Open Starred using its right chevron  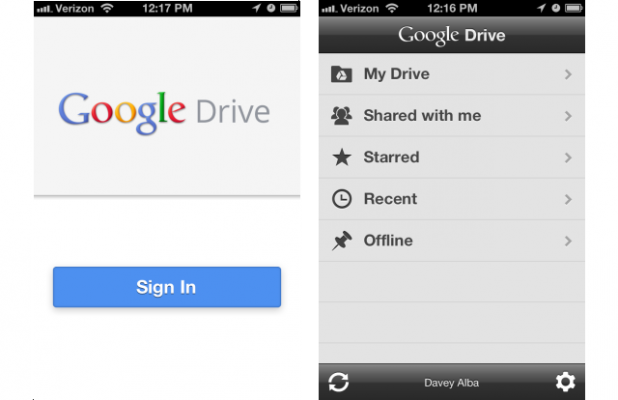pyautogui.click(x=568, y=158)
